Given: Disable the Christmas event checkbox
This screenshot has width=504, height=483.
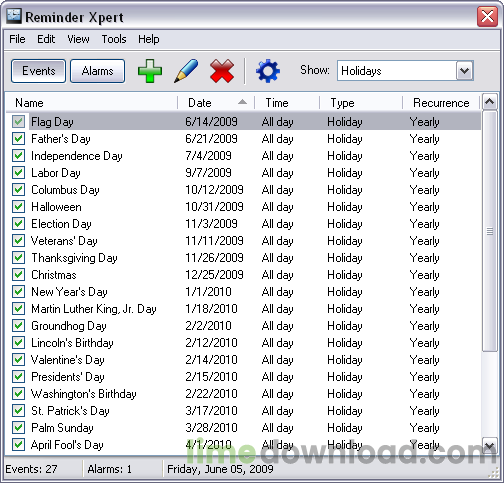Looking at the screenshot, I should [x=18, y=274].
